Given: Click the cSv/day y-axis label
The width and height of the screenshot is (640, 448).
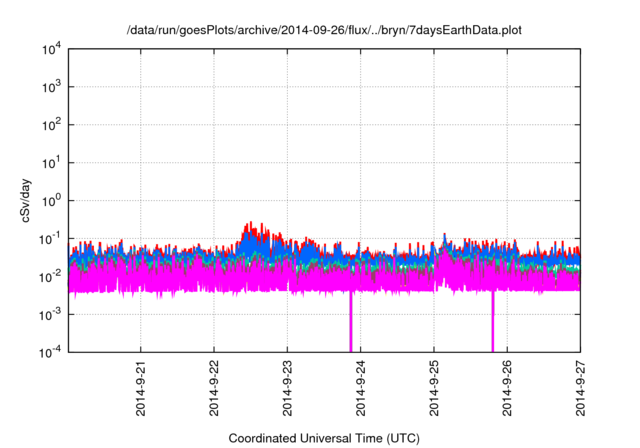Looking at the screenshot, I should [25, 200].
